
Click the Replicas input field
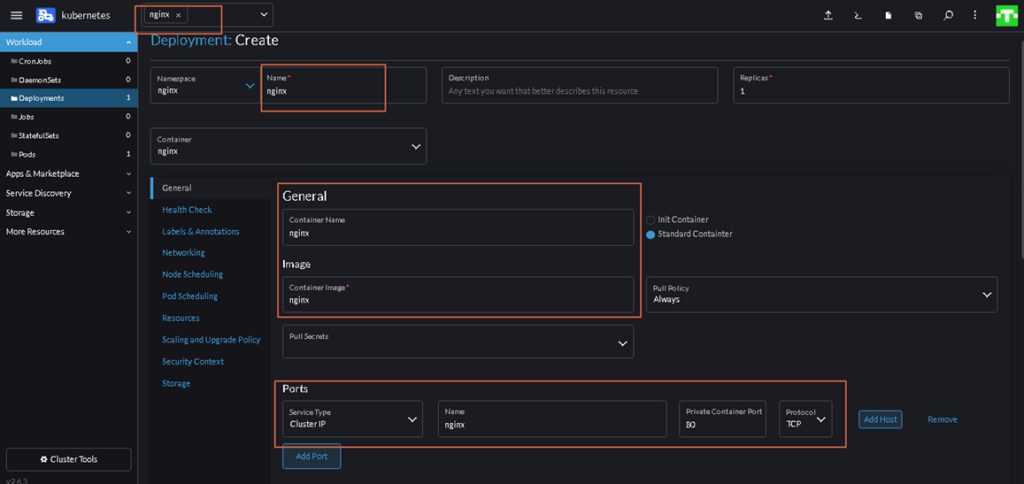click(871, 85)
